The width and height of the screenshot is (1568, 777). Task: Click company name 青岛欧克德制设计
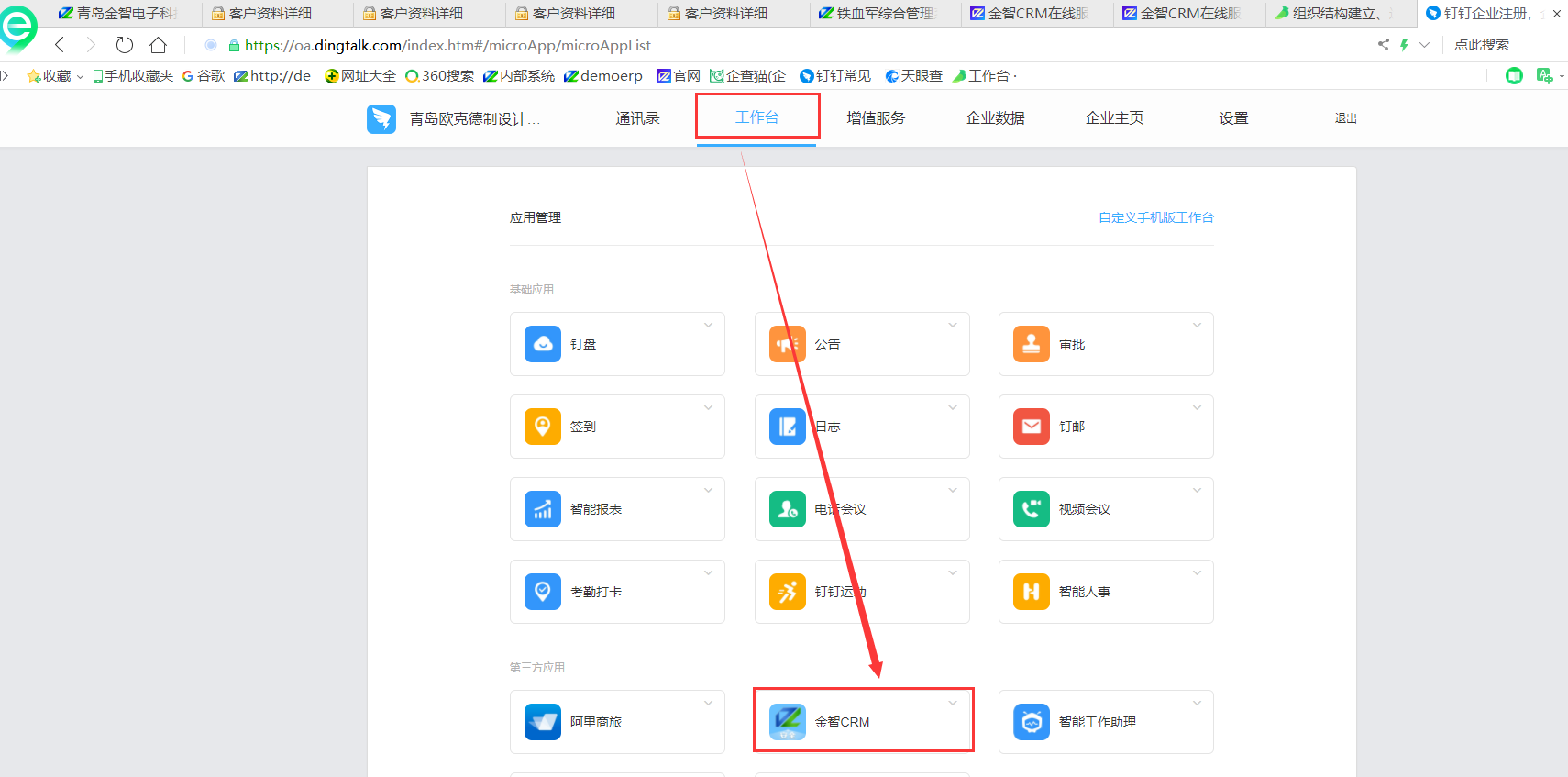coord(474,118)
